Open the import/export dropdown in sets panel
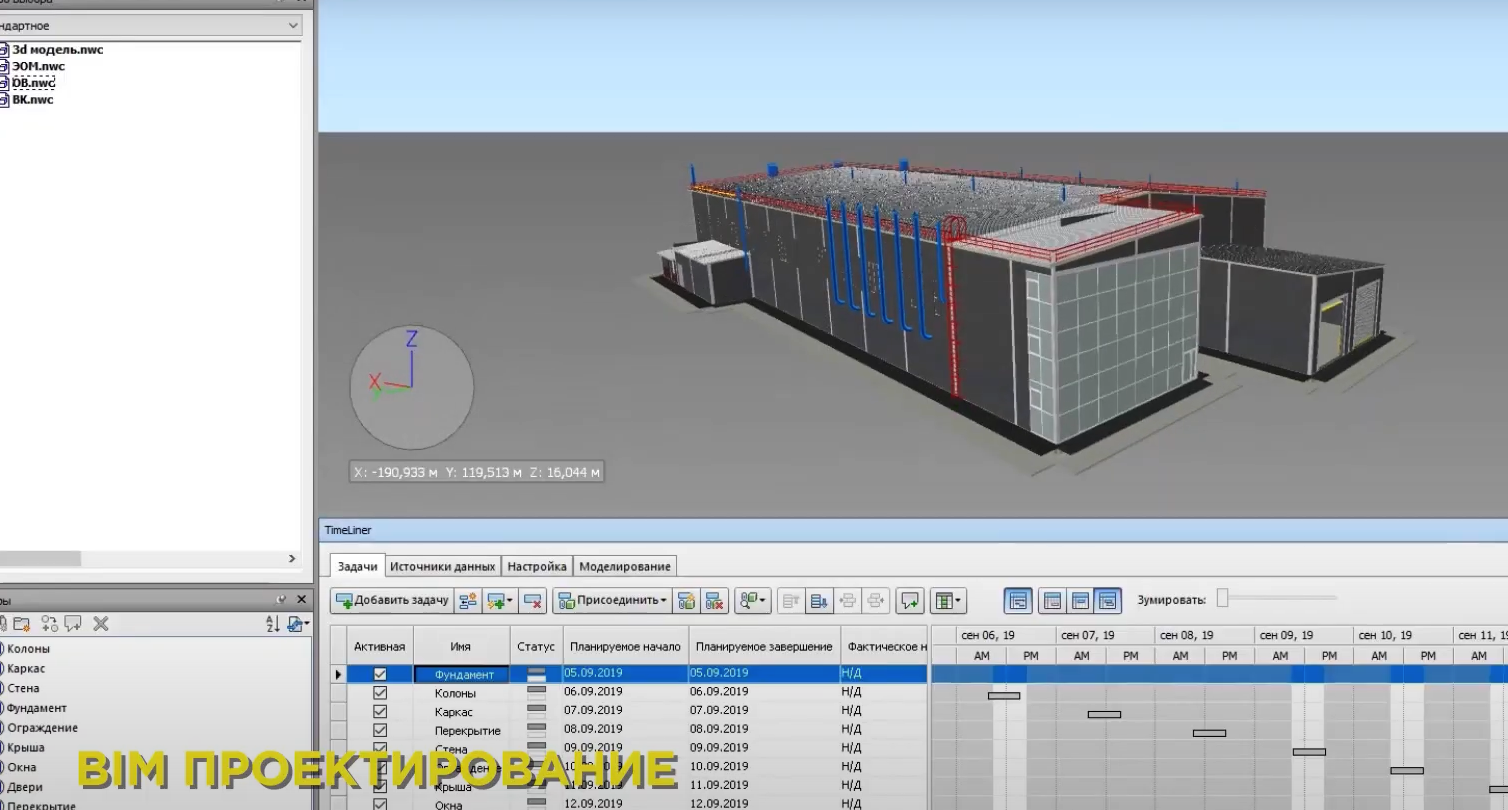 [x=293, y=623]
